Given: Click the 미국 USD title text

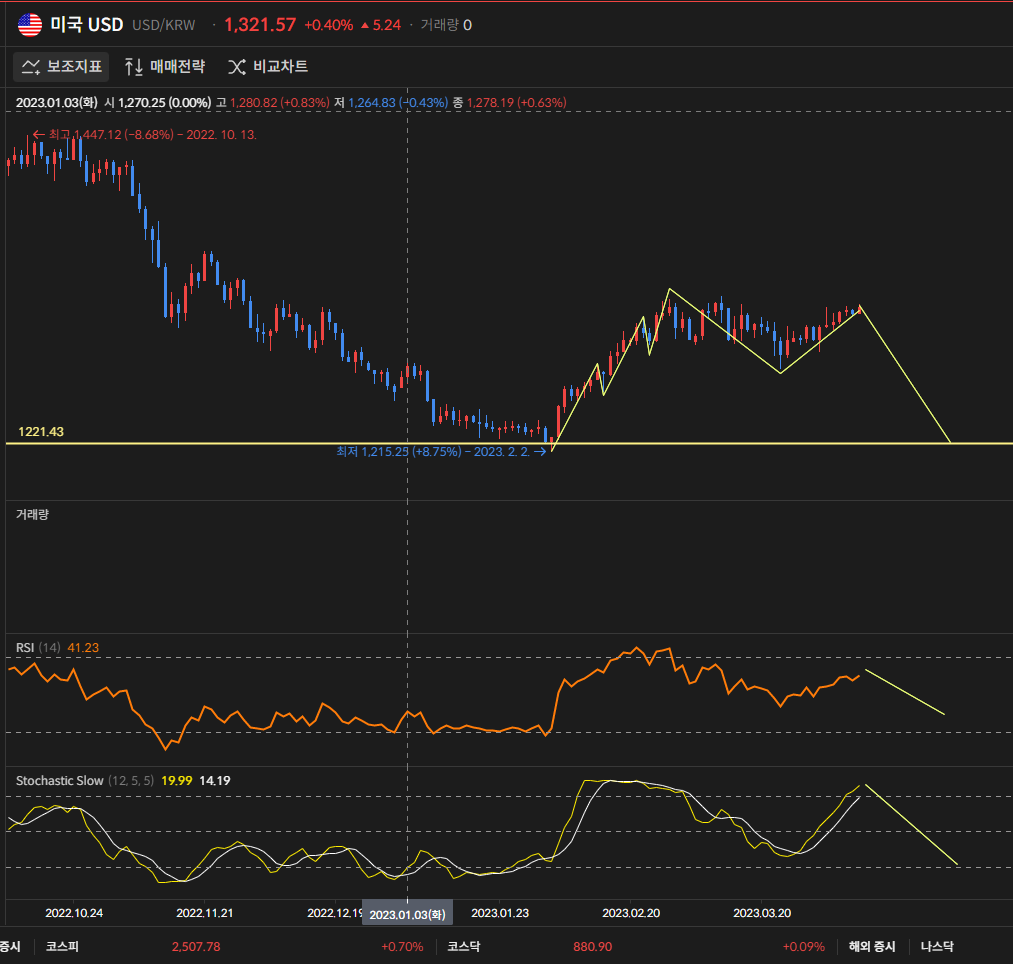Looking at the screenshot, I should (x=87, y=25).
